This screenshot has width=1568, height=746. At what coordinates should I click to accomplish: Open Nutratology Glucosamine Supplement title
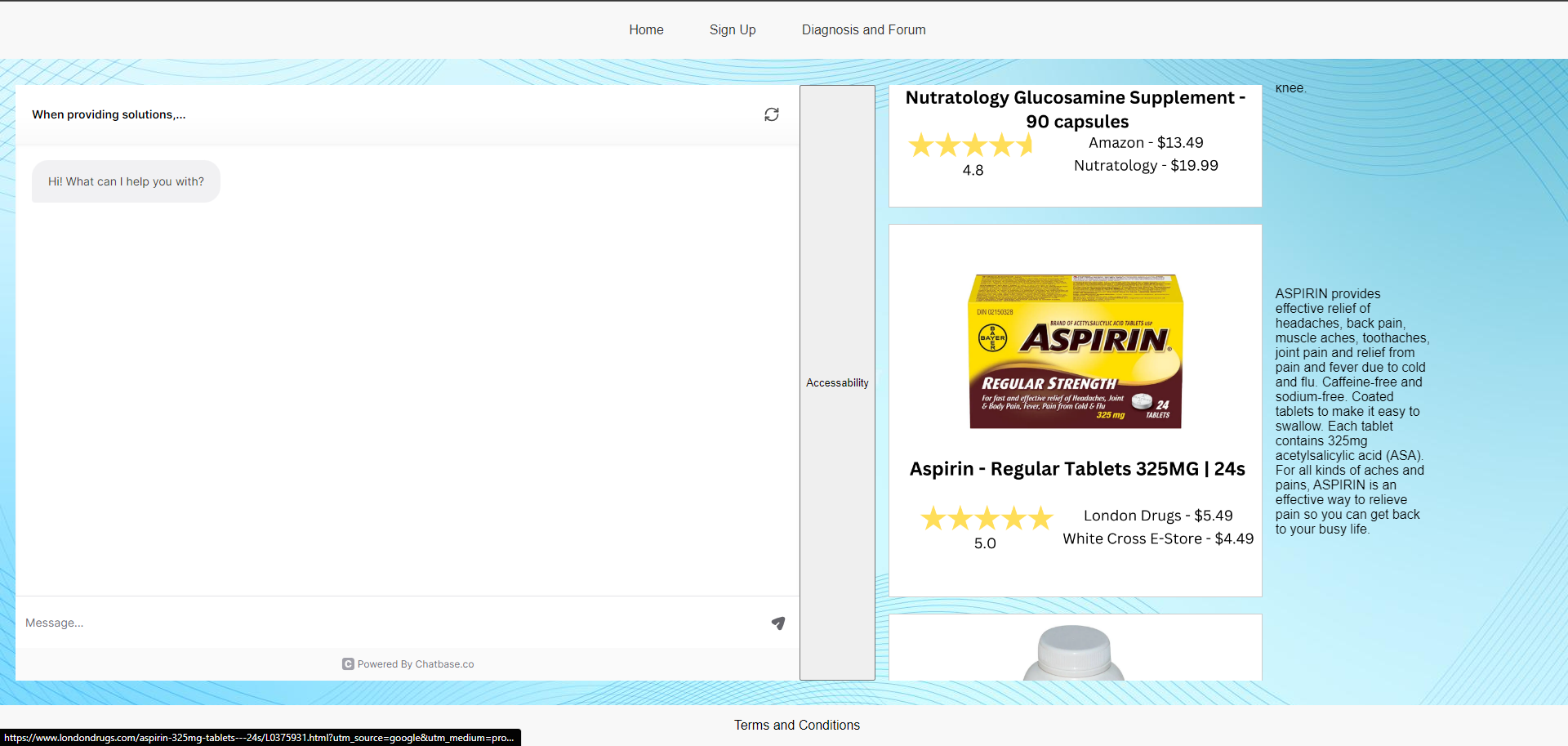(1076, 109)
